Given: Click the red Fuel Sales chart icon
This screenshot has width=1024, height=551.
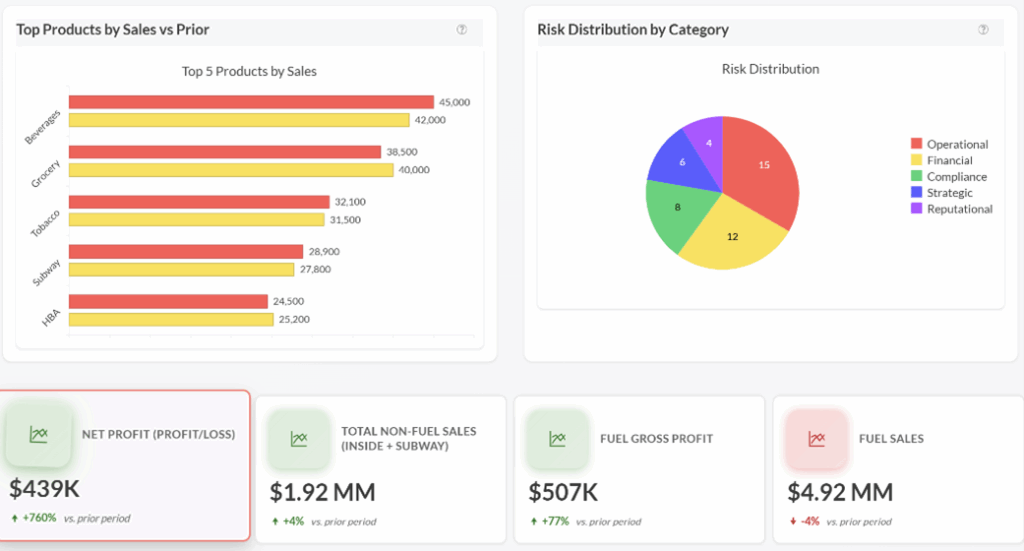Looking at the screenshot, I should (816, 438).
